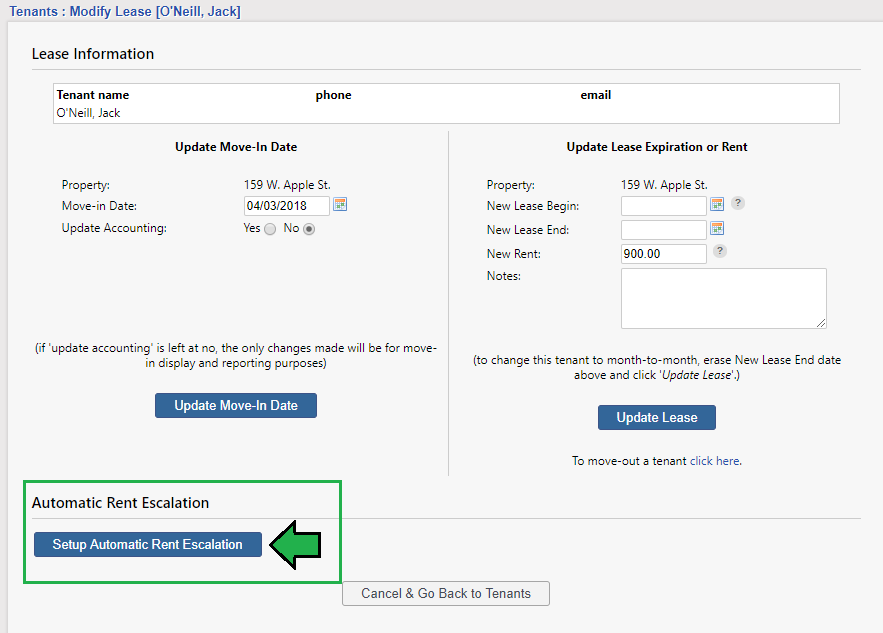This screenshot has width=883, height=633.
Task: Click inside the Notes text area
Action: pos(723,297)
